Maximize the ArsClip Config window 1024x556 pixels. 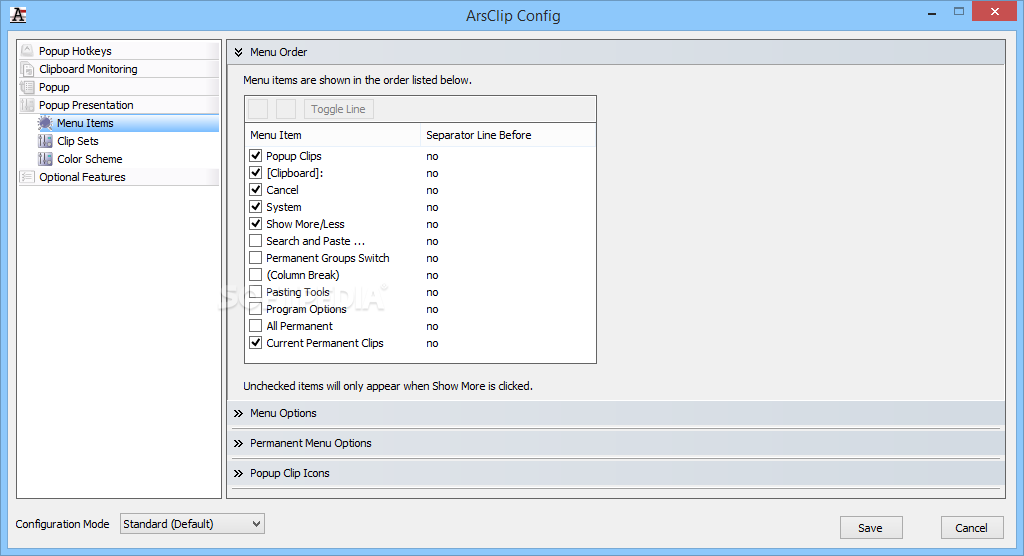[959, 11]
